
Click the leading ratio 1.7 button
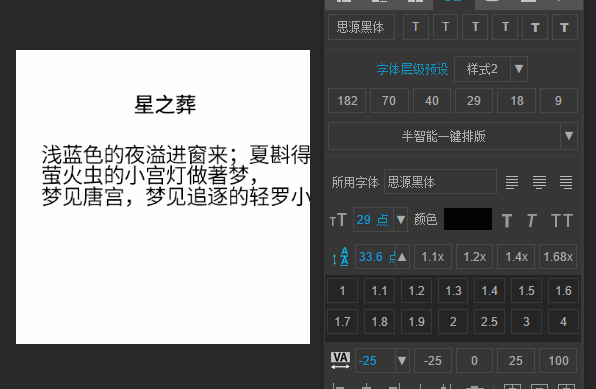pos(342,322)
